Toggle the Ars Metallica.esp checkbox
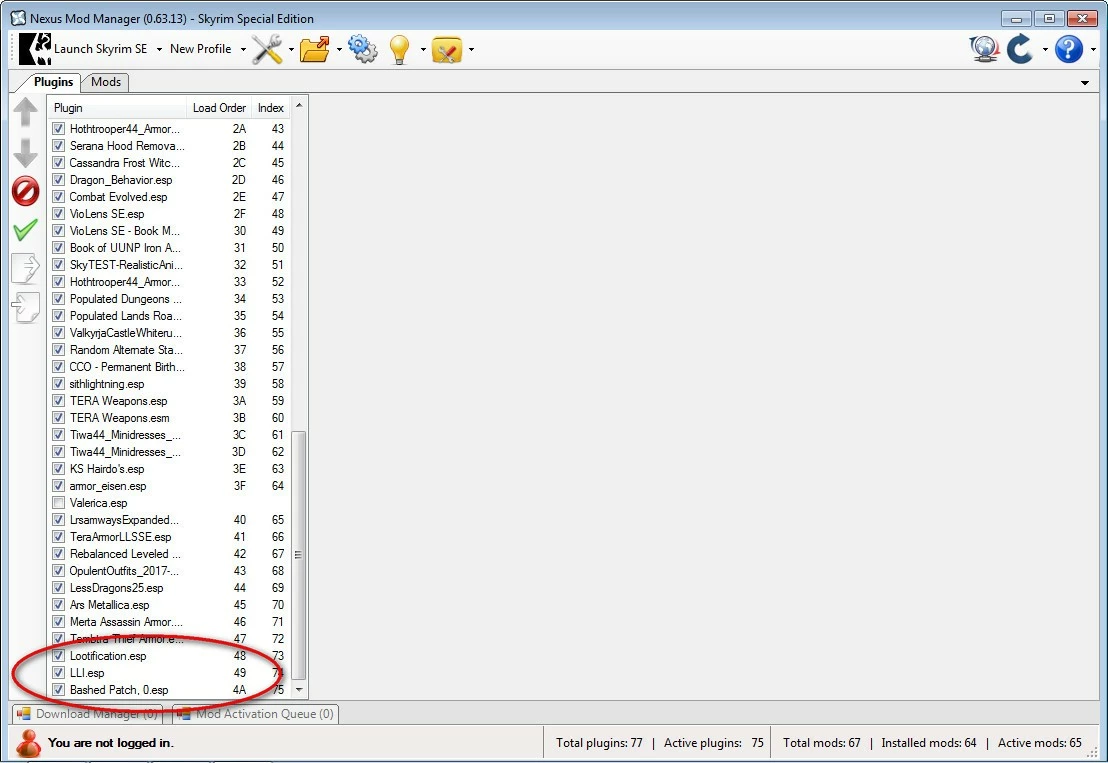This screenshot has height=763, width=1108. [59, 605]
